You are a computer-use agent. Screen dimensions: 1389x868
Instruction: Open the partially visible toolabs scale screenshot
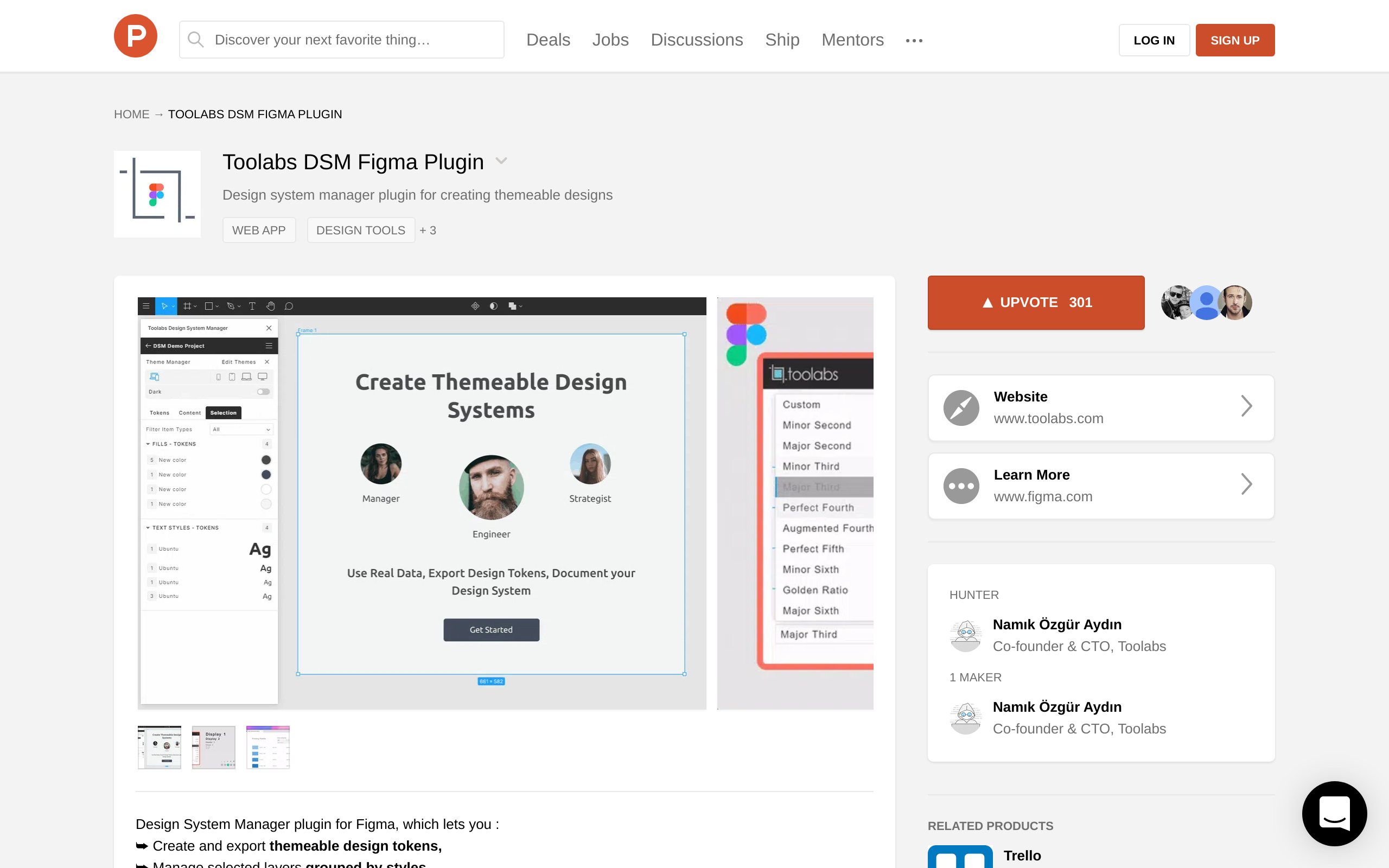coord(795,503)
